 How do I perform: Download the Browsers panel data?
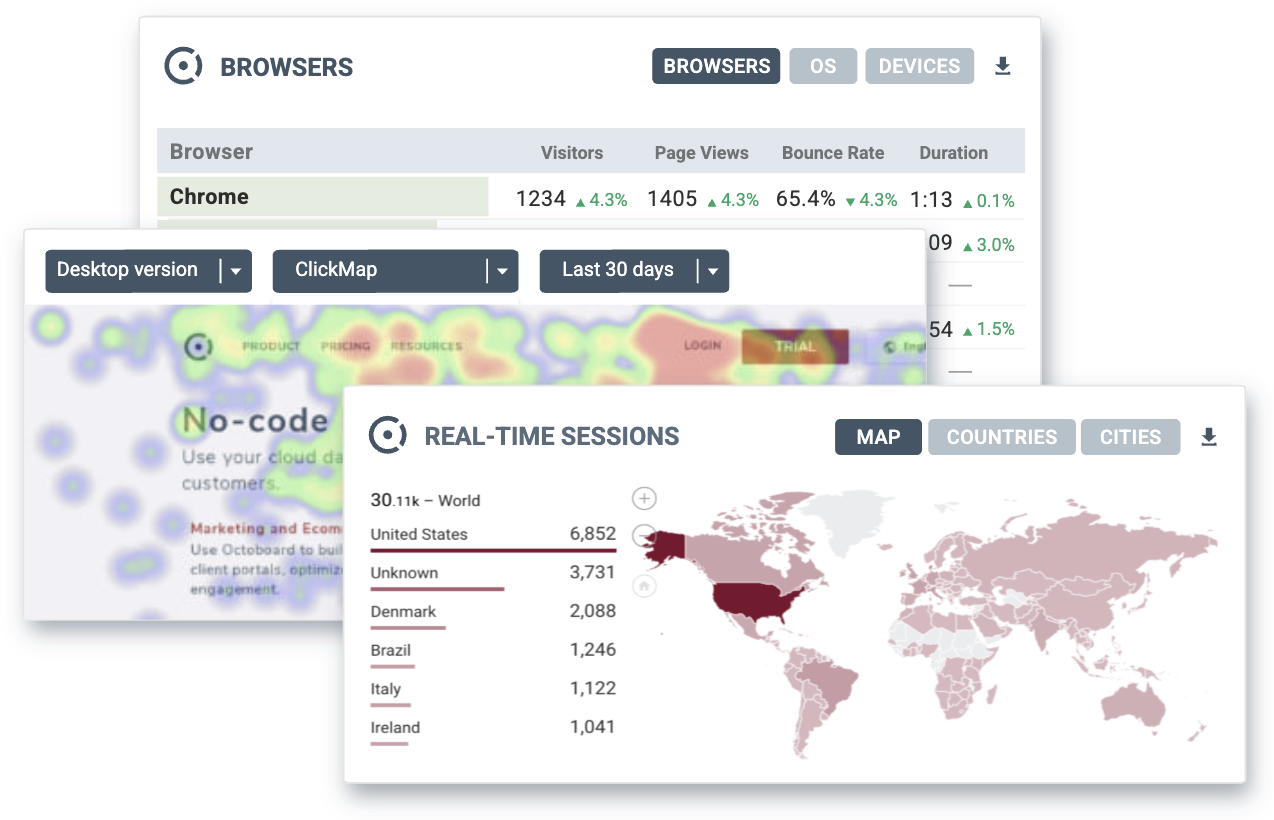[x=1002, y=66]
